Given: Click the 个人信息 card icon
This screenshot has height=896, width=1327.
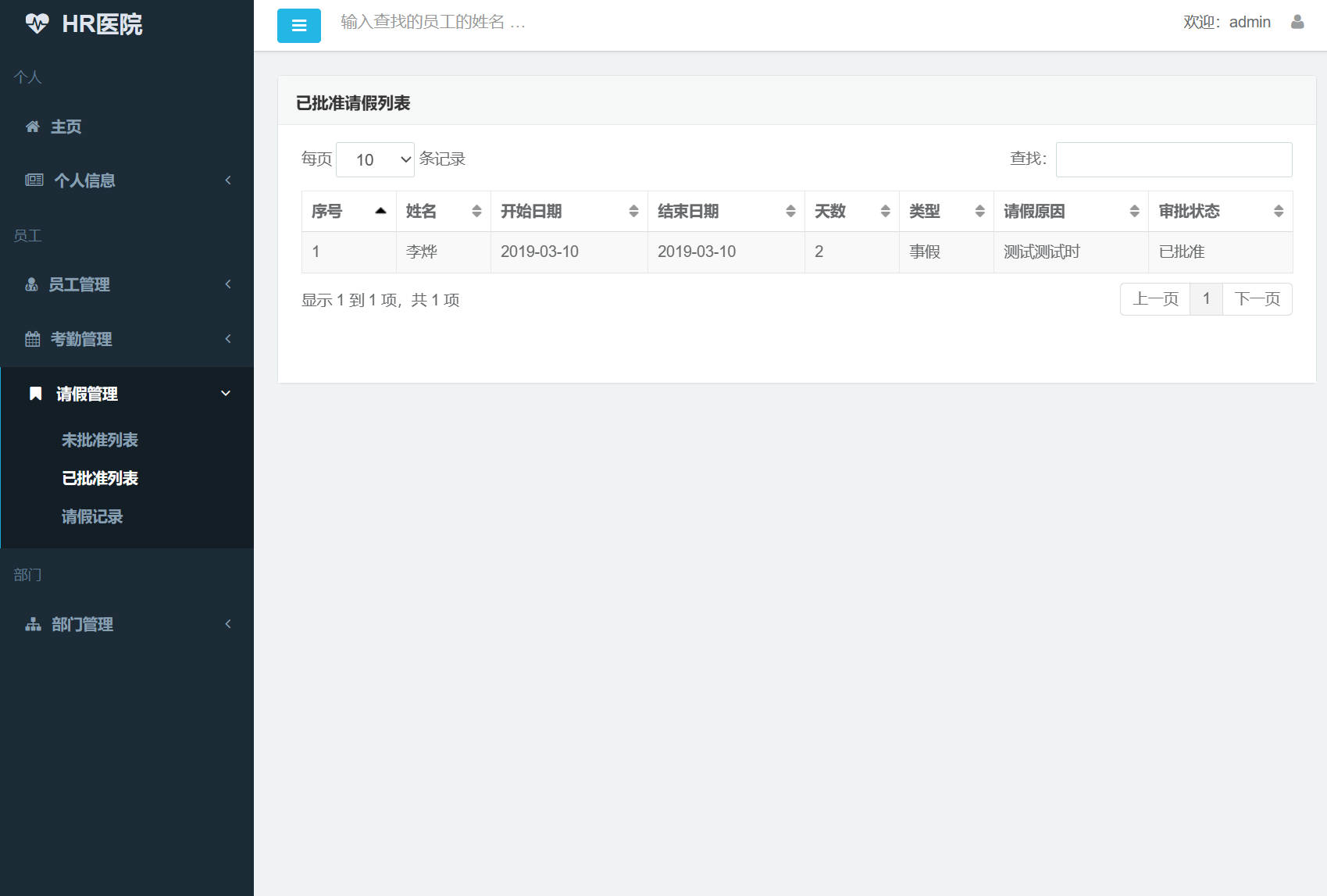Looking at the screenshot, I should [34, 180].
